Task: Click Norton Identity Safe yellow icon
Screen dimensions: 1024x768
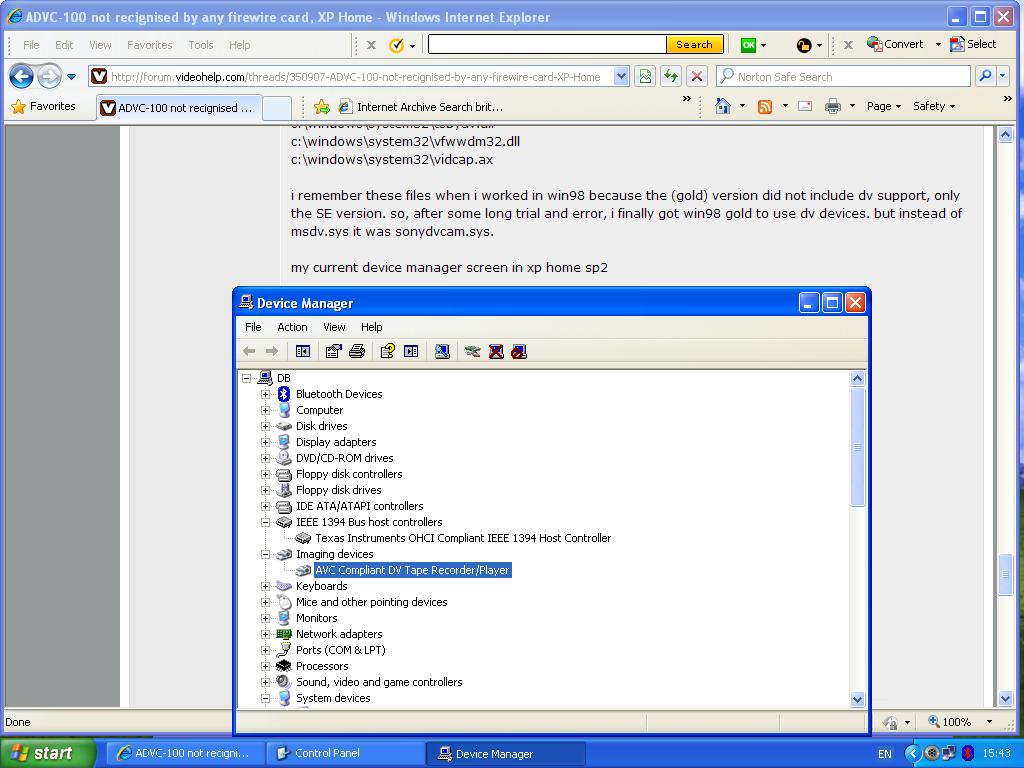Action: 804,45
